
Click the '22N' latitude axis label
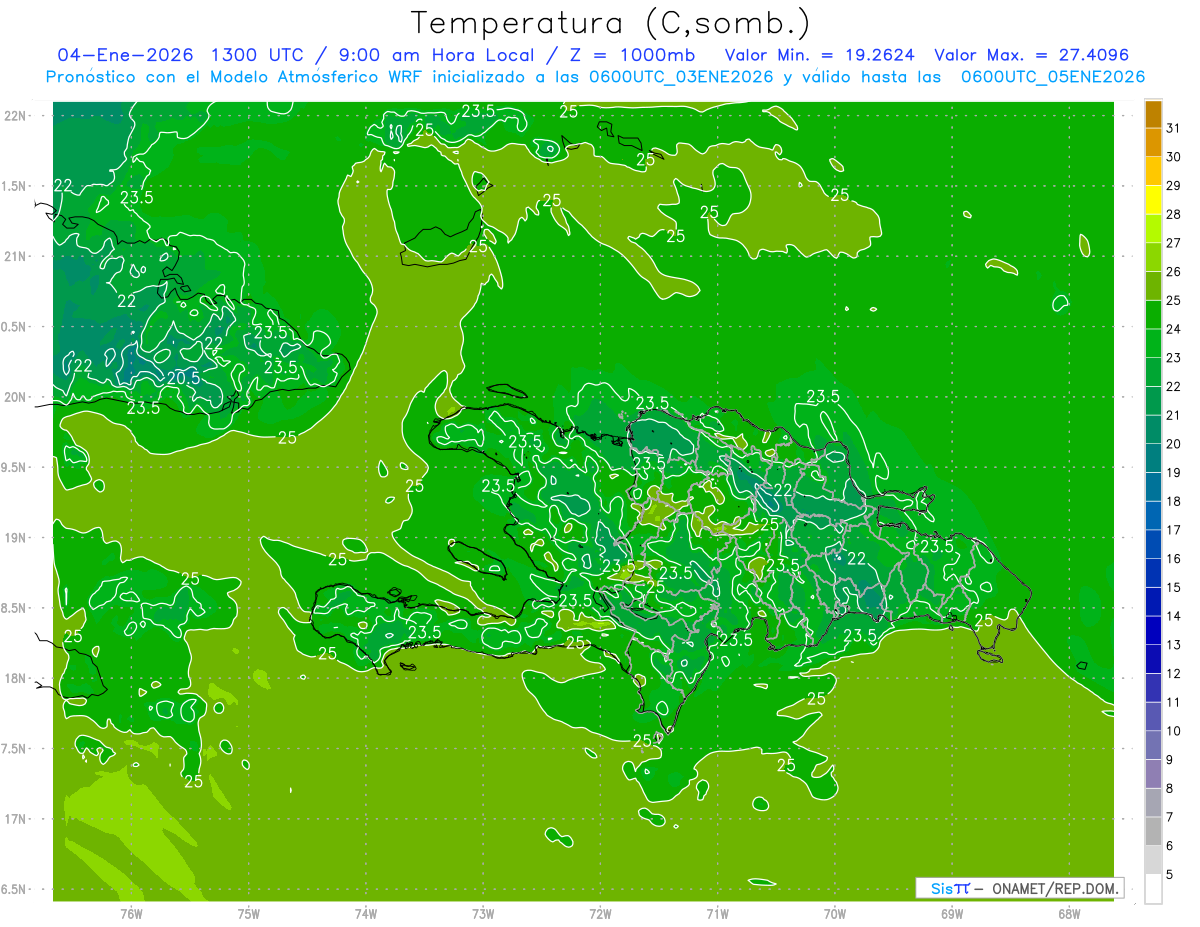(16, 116)
